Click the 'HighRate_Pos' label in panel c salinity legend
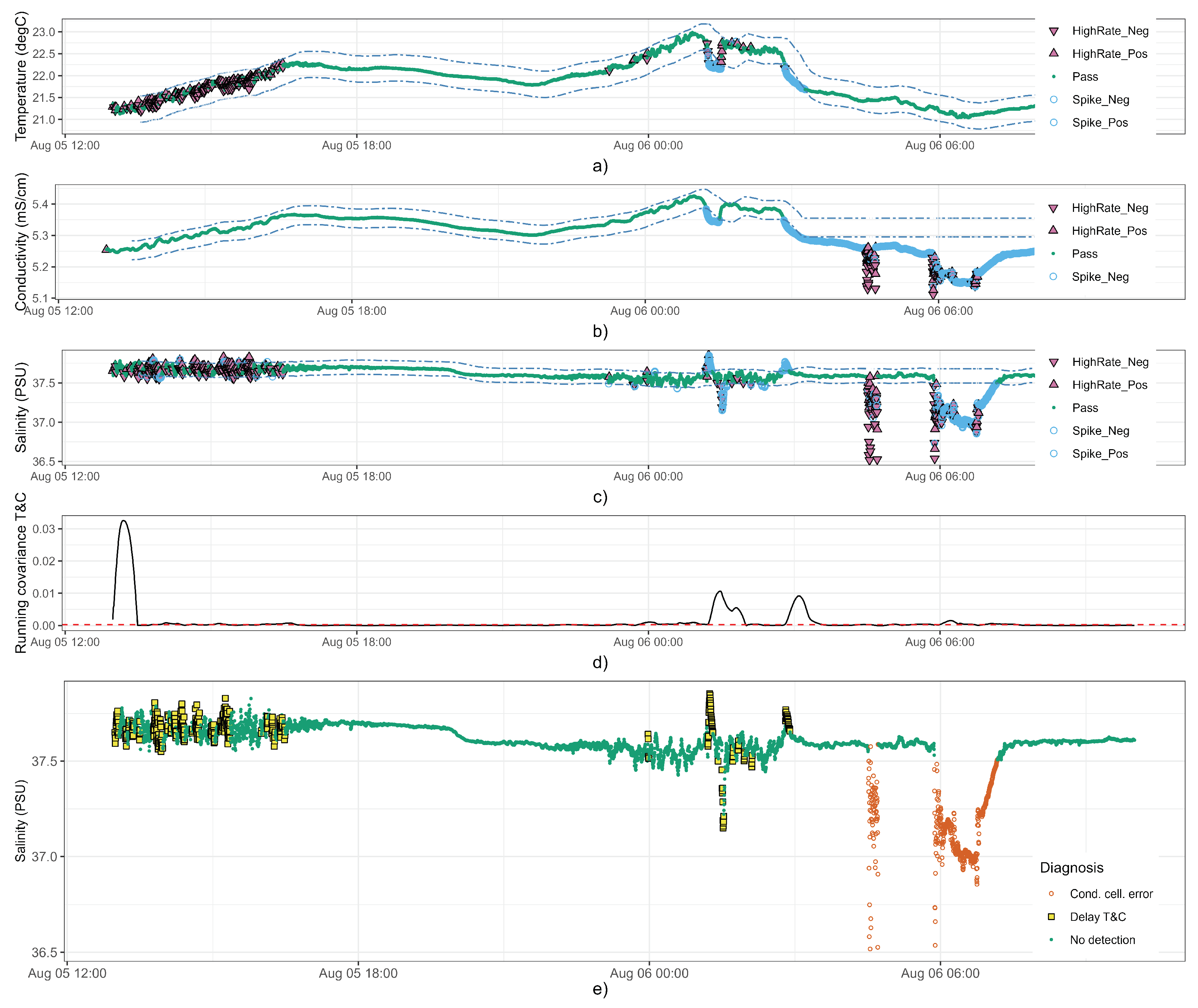This screenshot has width=1198, height=1008. 1109,384
